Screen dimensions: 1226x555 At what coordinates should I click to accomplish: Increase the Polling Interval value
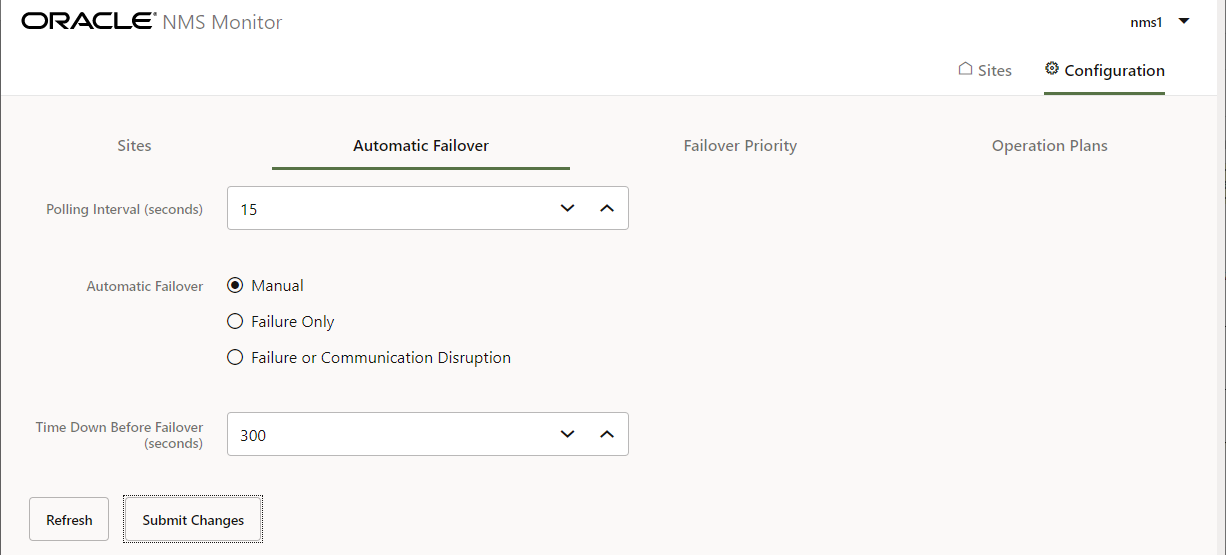pyautogui.click(x=606, y=208)
